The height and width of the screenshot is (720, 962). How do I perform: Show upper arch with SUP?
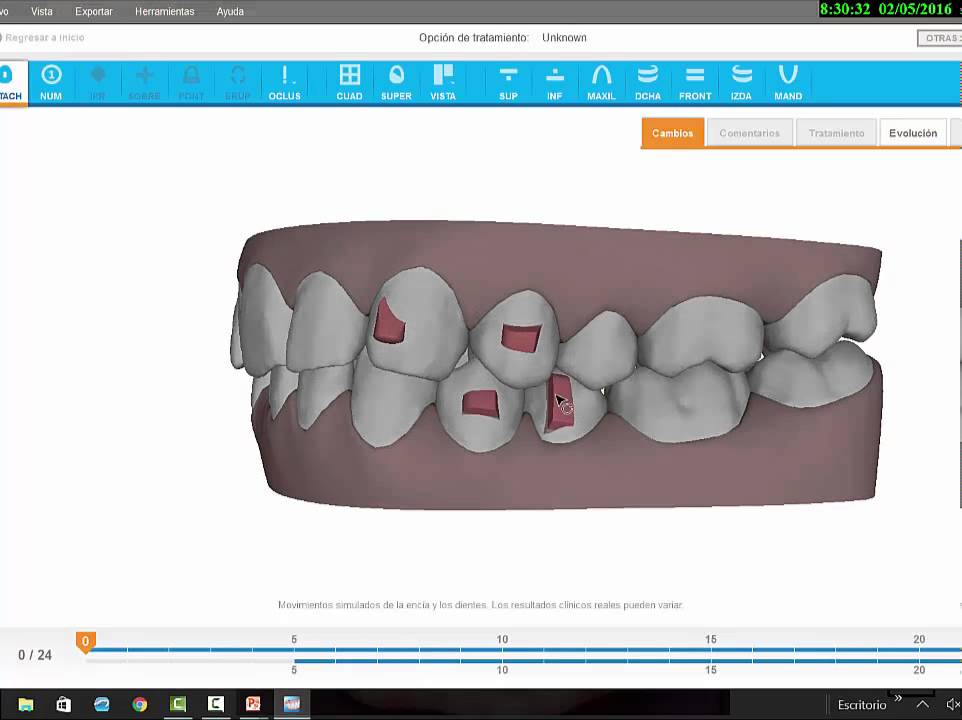[508, 83]
